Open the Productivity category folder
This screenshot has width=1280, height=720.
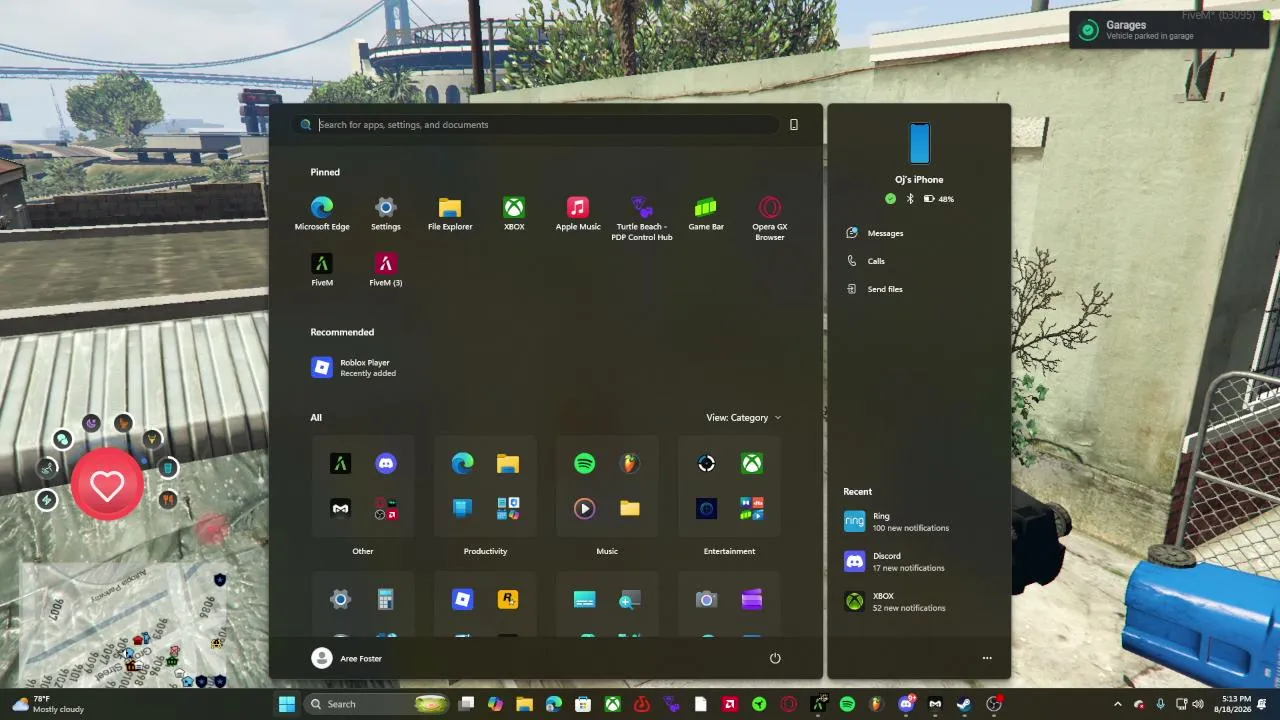[x=485, y=486]
